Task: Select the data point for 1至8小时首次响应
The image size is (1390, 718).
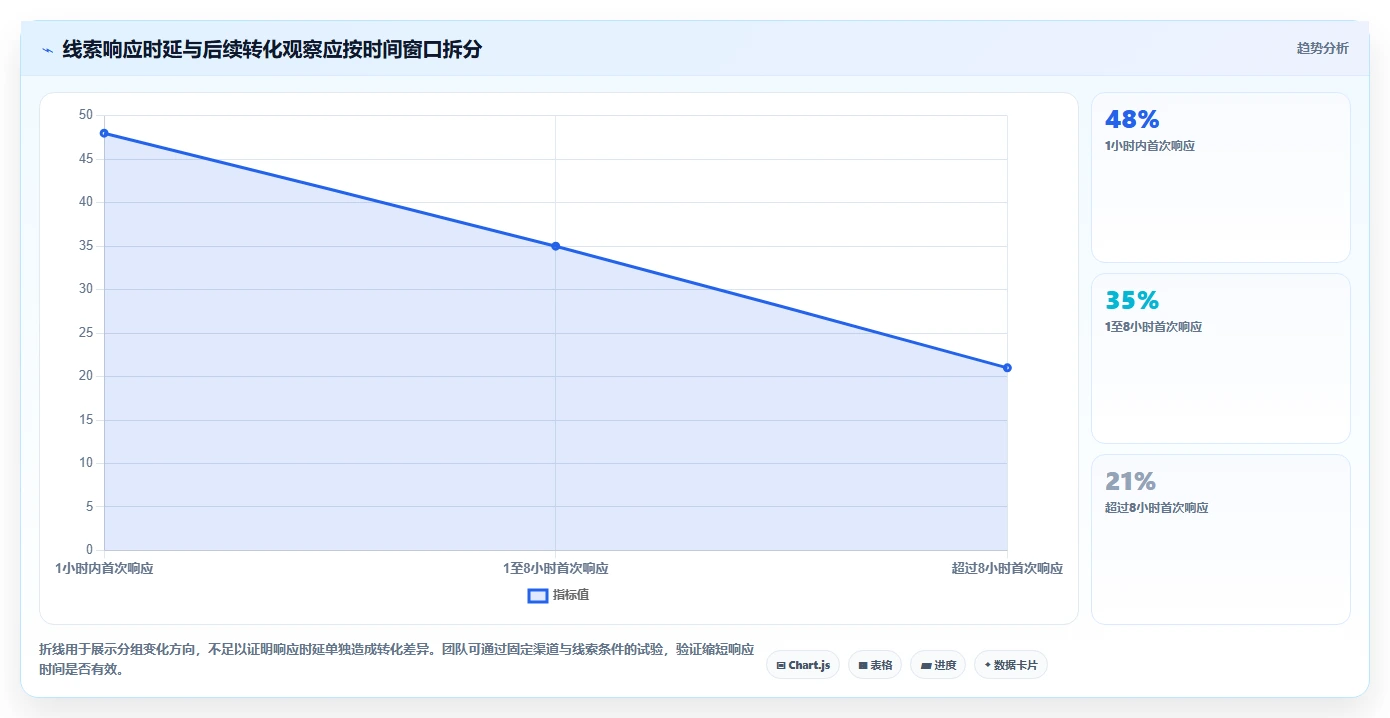Action: point(555,246)
